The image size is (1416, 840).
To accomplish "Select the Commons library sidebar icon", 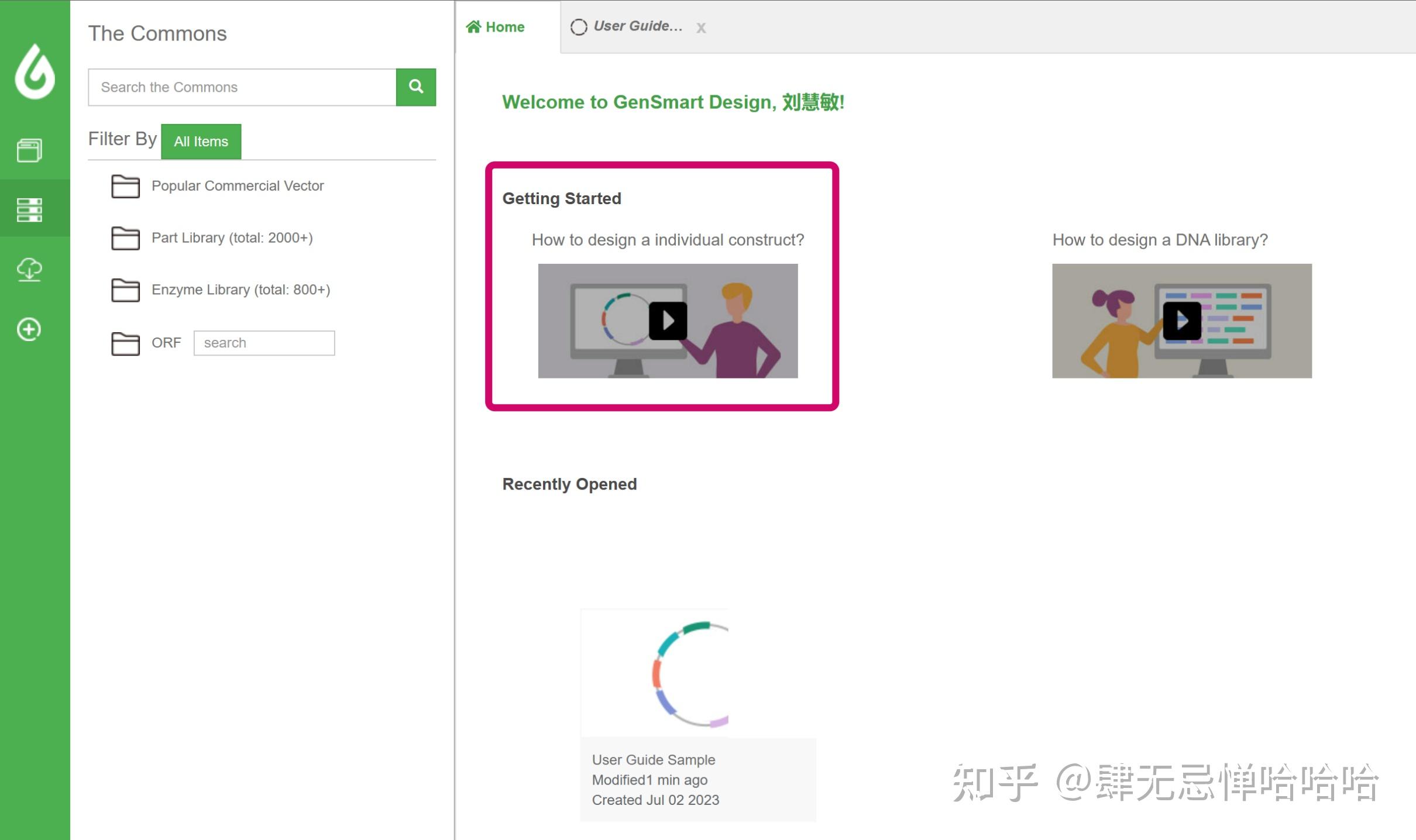I will (29, 209).
